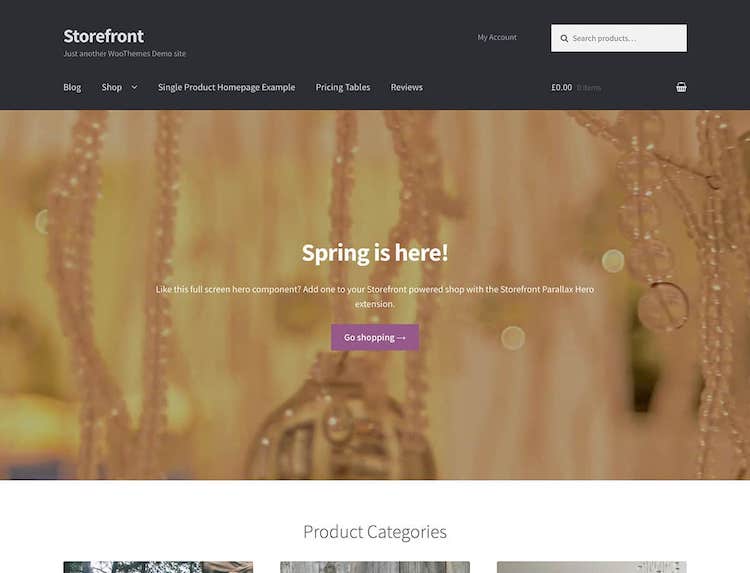
Task: Expand the Shop menu chevron
Action: (134, 87)
